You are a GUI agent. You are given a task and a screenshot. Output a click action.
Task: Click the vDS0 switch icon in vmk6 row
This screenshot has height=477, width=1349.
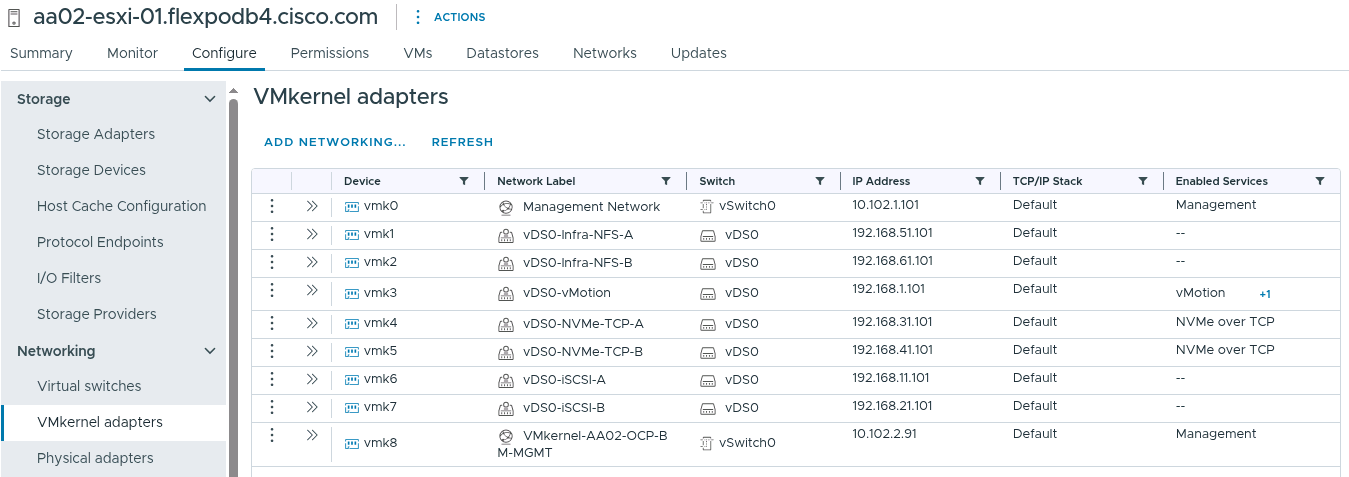[x=707, y=380]
